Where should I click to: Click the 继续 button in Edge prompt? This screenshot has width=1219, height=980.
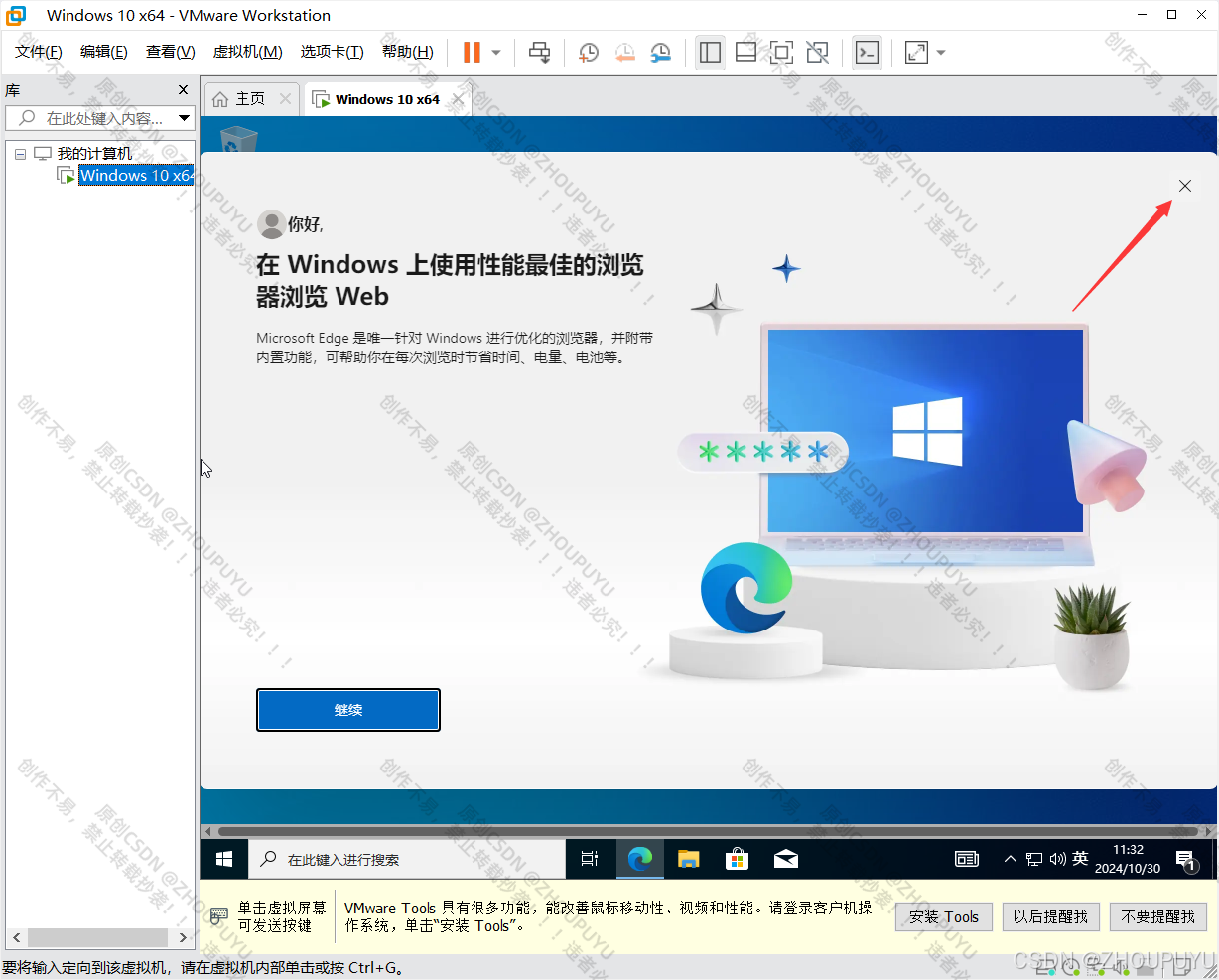tap(348, 710)
